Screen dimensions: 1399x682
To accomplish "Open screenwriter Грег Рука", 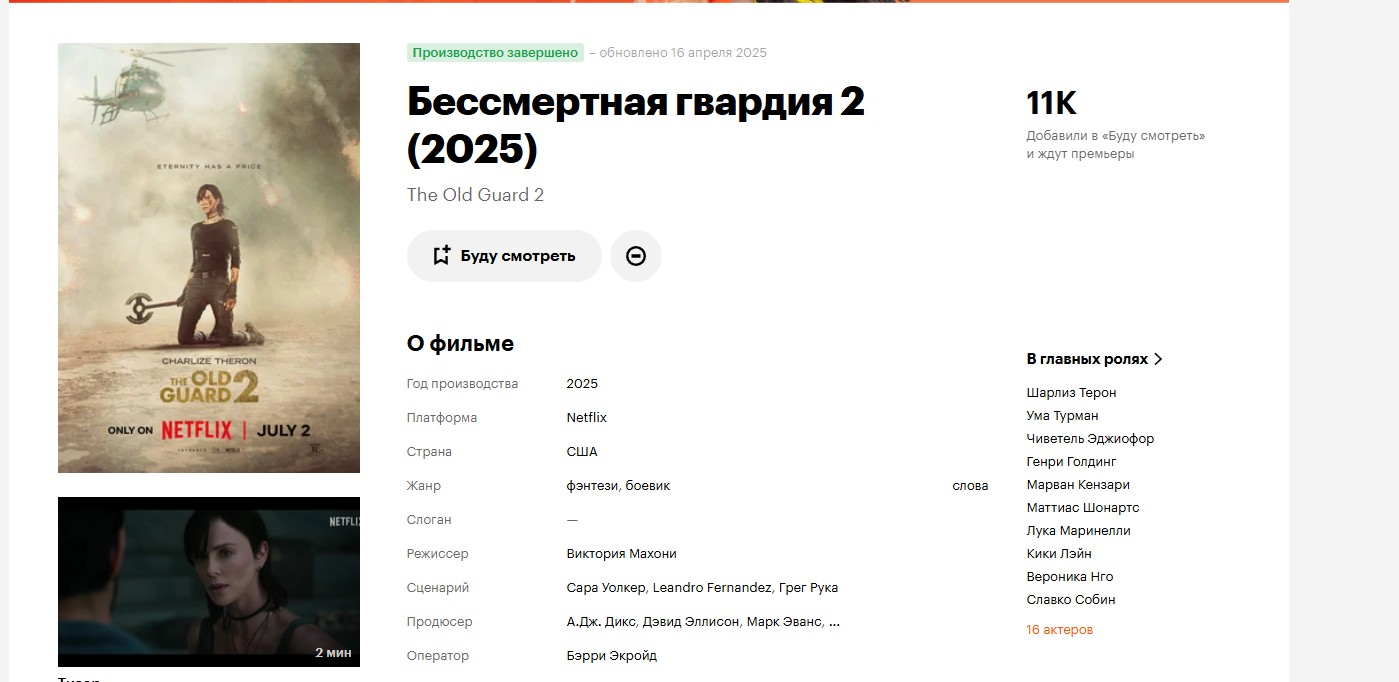I will point(809,588).
